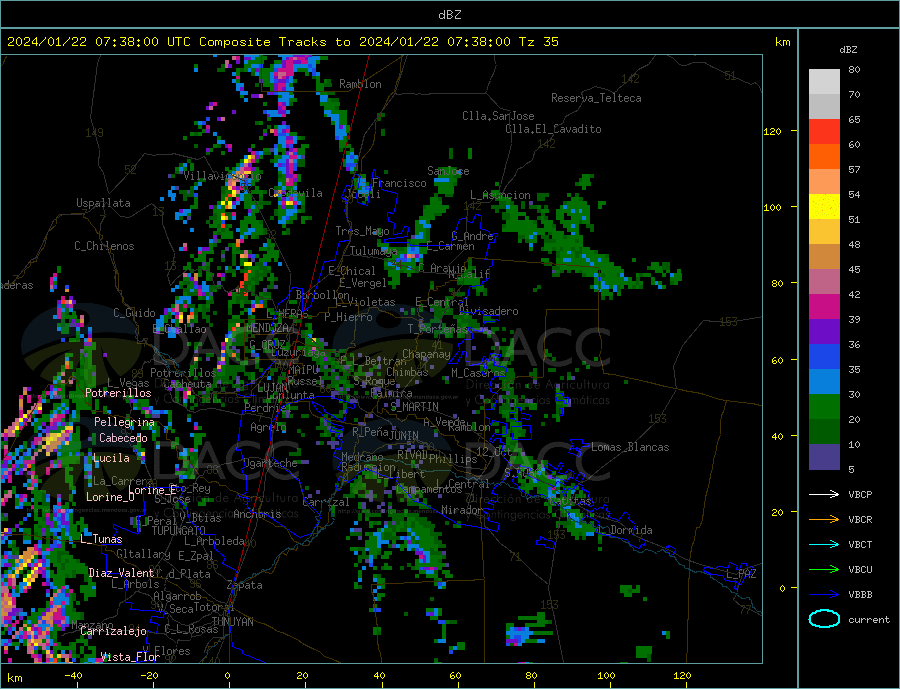This screenshot has height=689, width=900.
Task: Click the L_PAZ label on the map
Action: pyautogui.click(x=741, y=574)
